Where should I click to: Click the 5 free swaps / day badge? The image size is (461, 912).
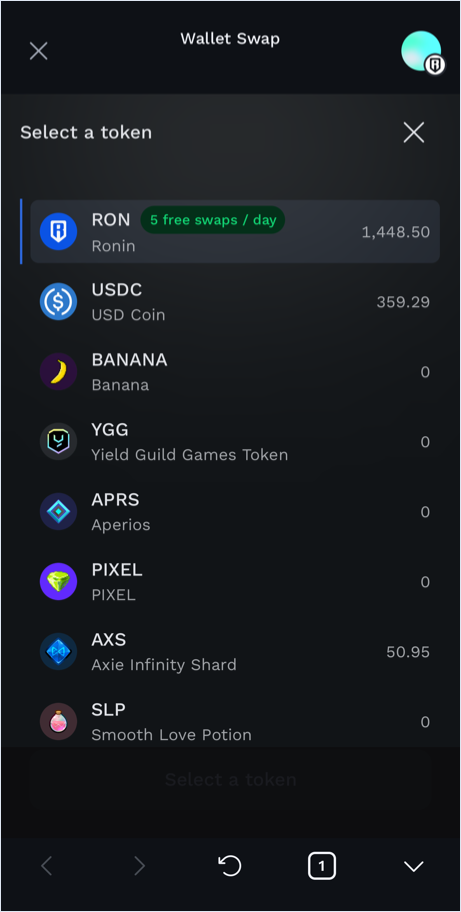(213, 220)
